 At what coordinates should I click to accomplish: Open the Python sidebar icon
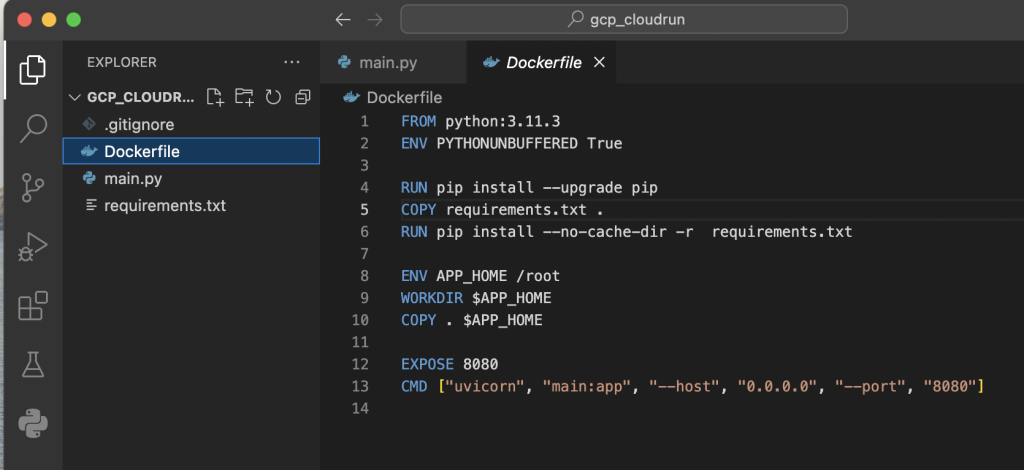coord(32,423)
